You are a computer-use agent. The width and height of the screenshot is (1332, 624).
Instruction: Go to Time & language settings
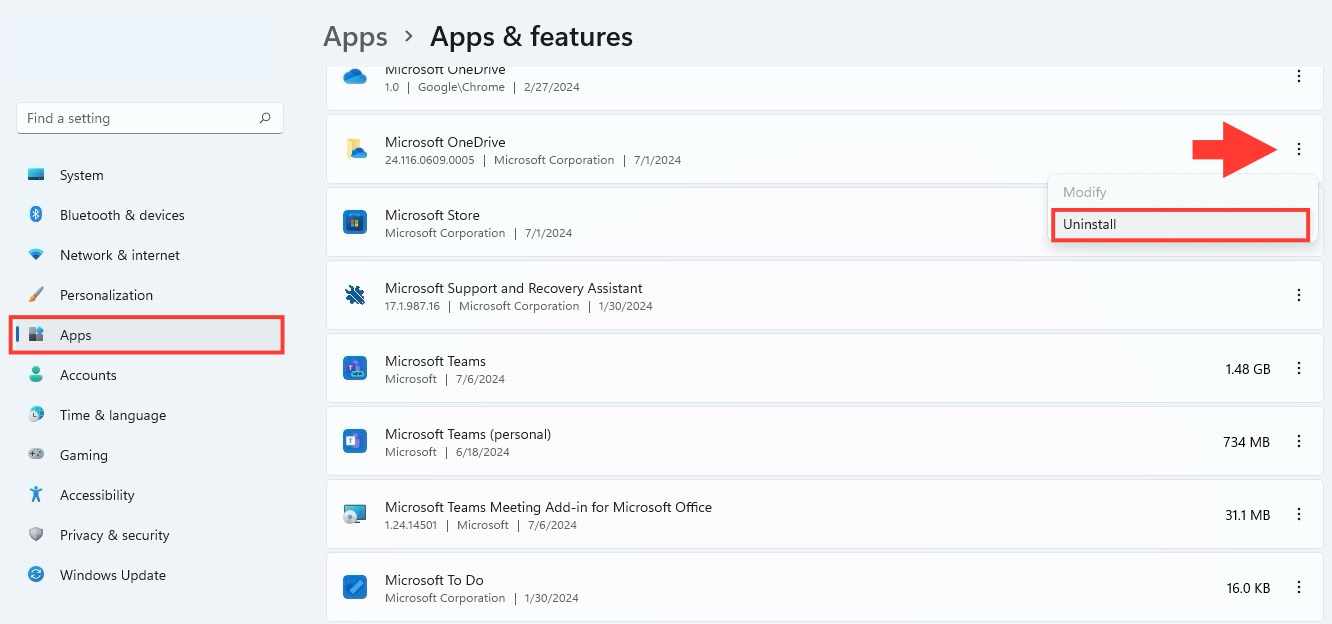pyautogui.click(x=148, y=415)
